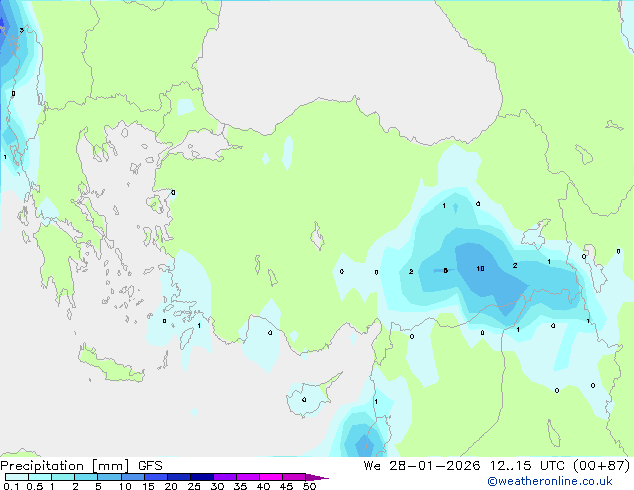The width and height of the screenshot is (634, 490).
Task: Click the 25–30 mm legend swatch
Action: pos(202,477)
